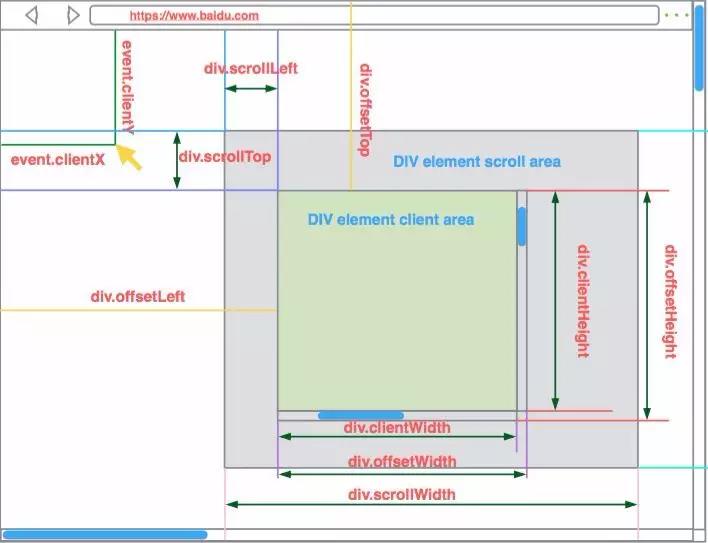
Task: Click the vertical div.offsetHeight label
Action: coord(671,302)
